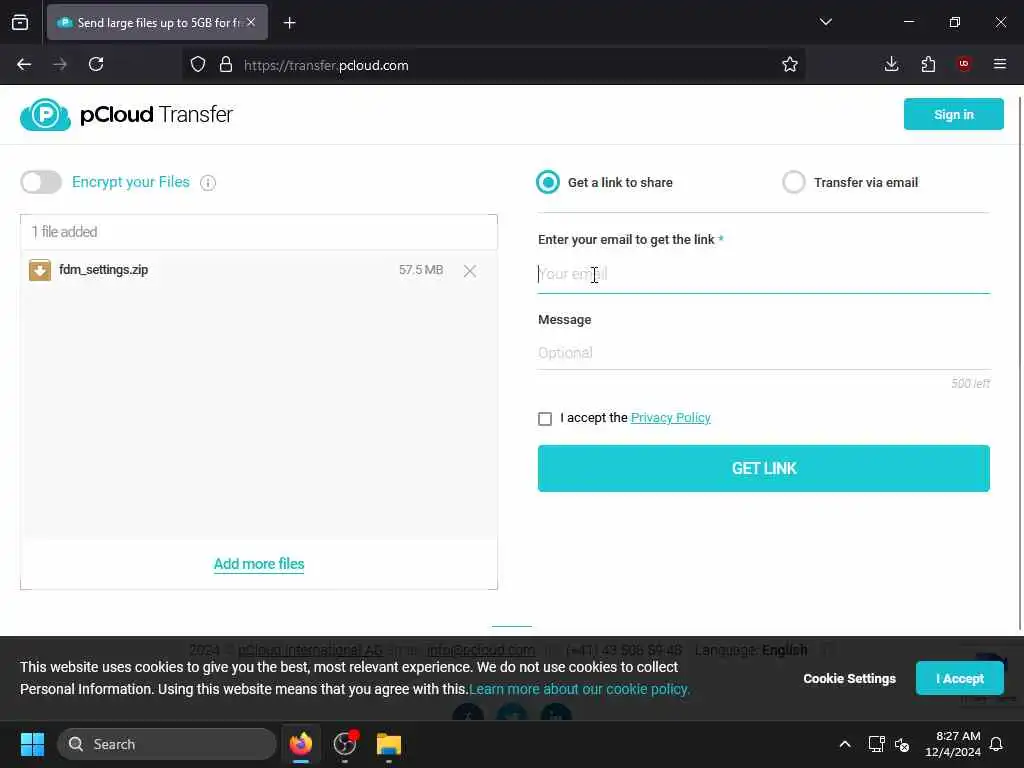Click the zip file icon next to fdm_settings.zip

(40, 270)
